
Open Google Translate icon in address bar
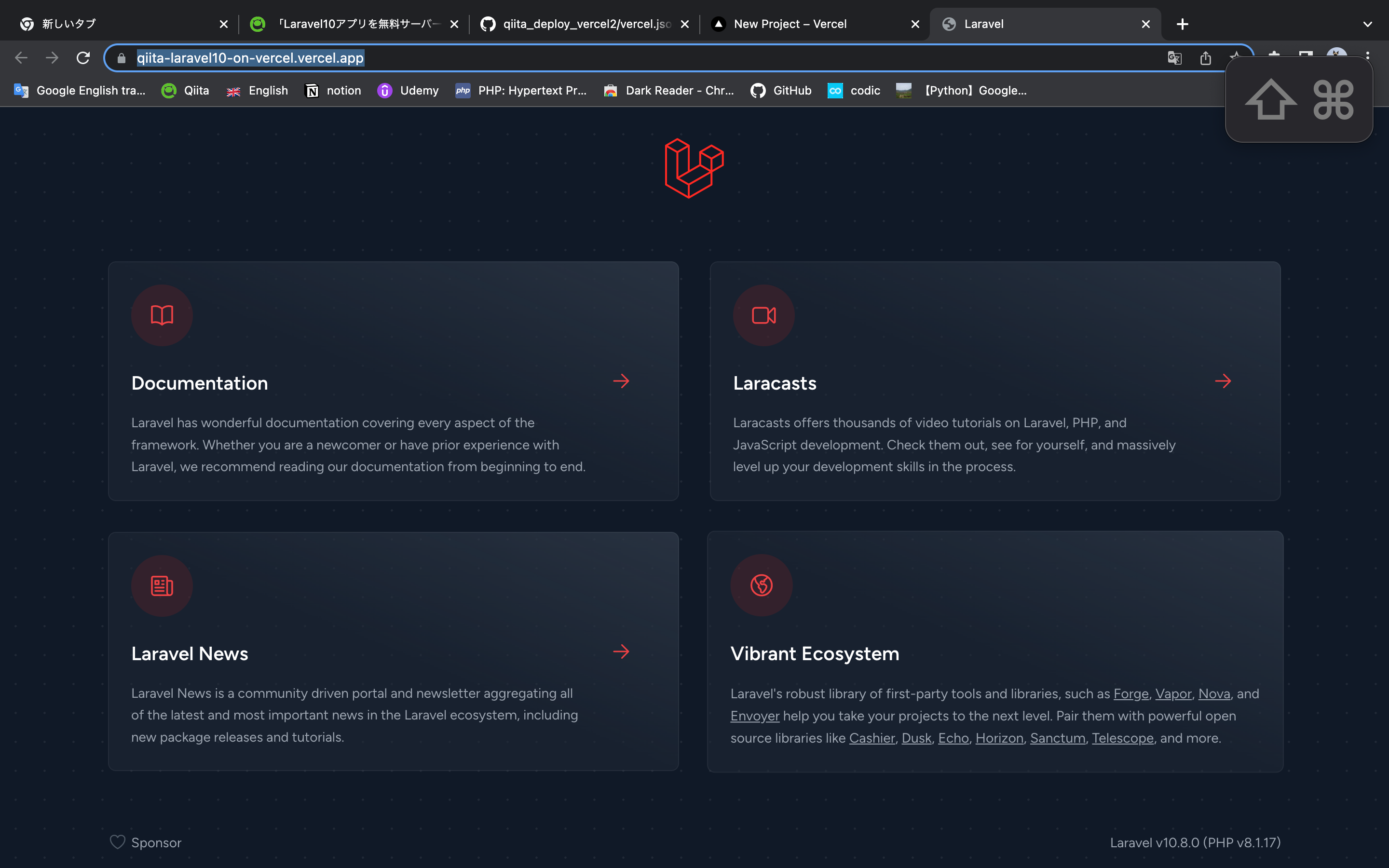point(1174,58)
